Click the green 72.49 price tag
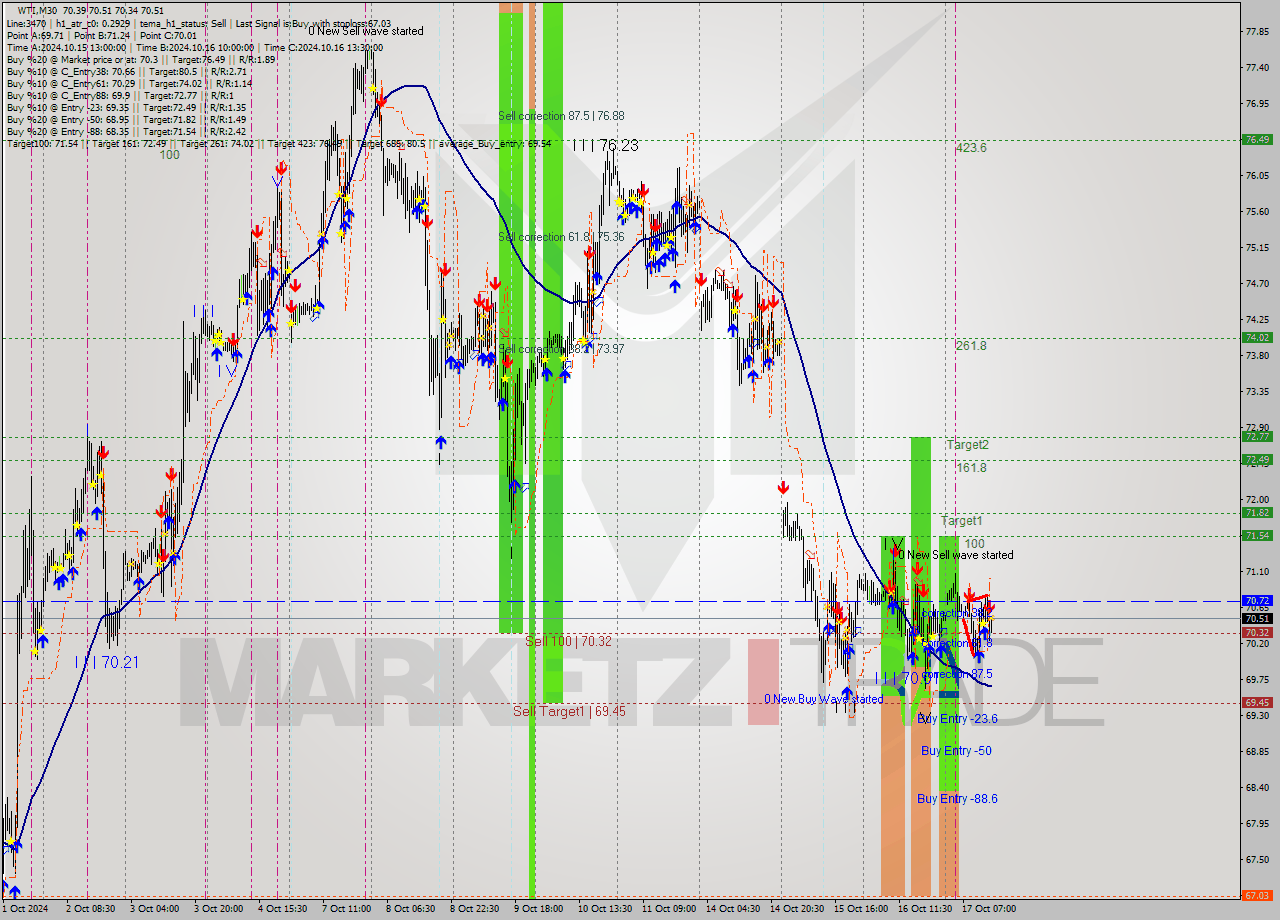The width and height of the screenshot is (1280, 920). pos(1257,460)
